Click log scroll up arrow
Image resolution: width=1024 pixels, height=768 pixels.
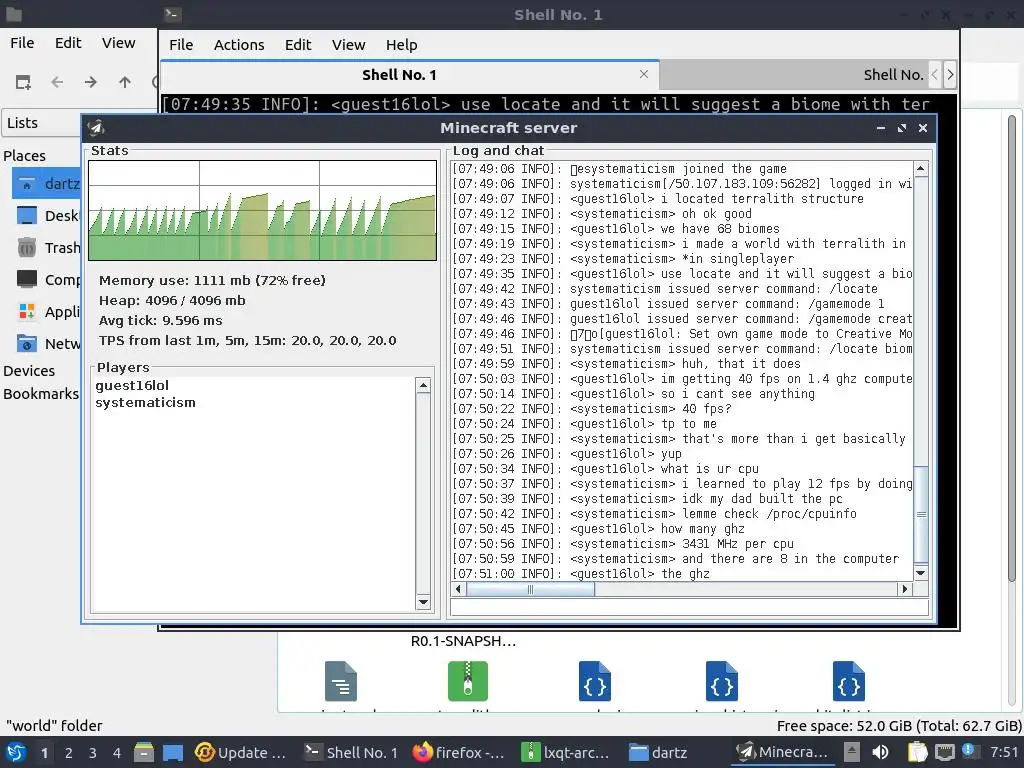(x=921, y=169)
